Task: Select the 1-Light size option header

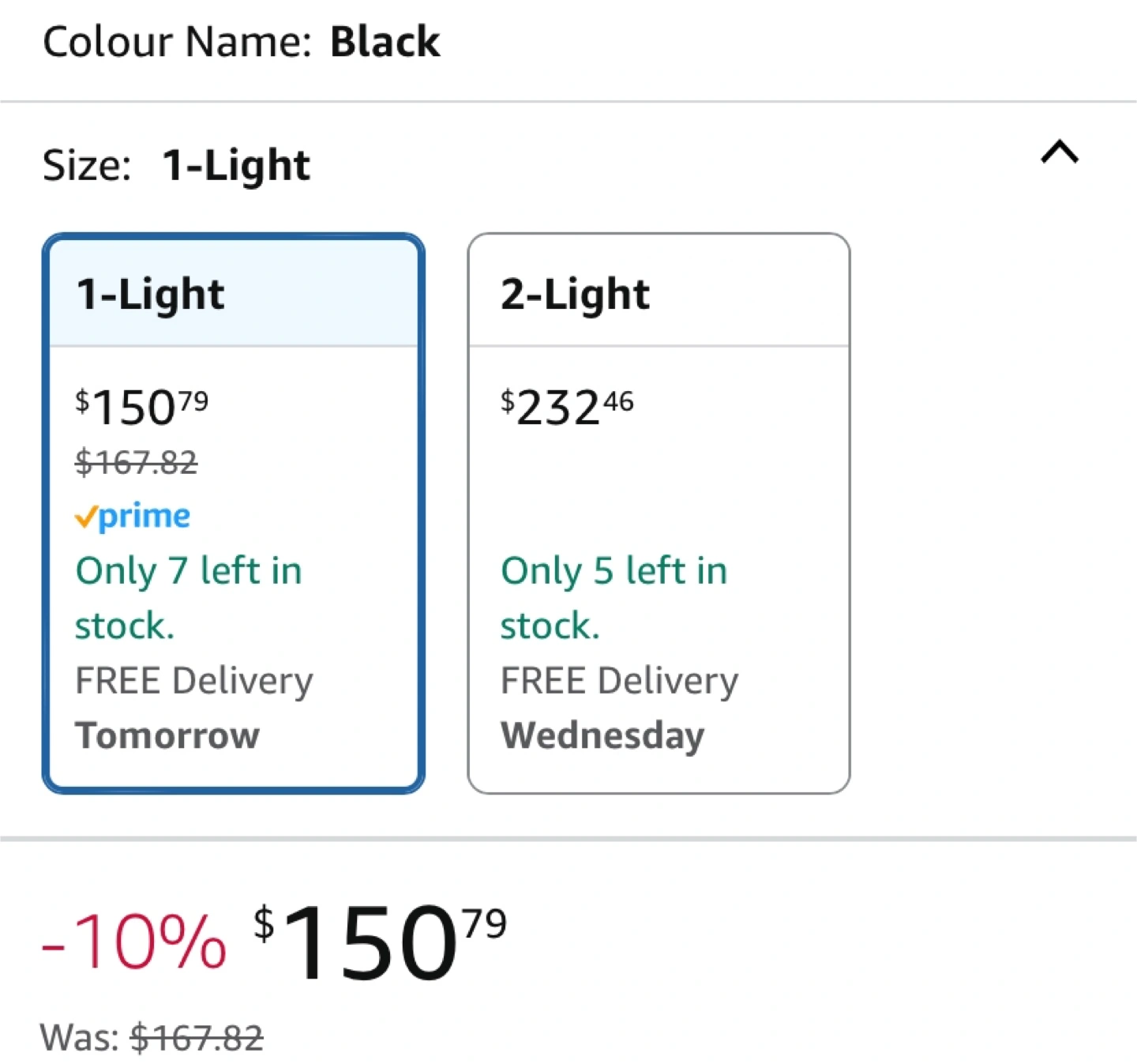Action: coord(234,294)
